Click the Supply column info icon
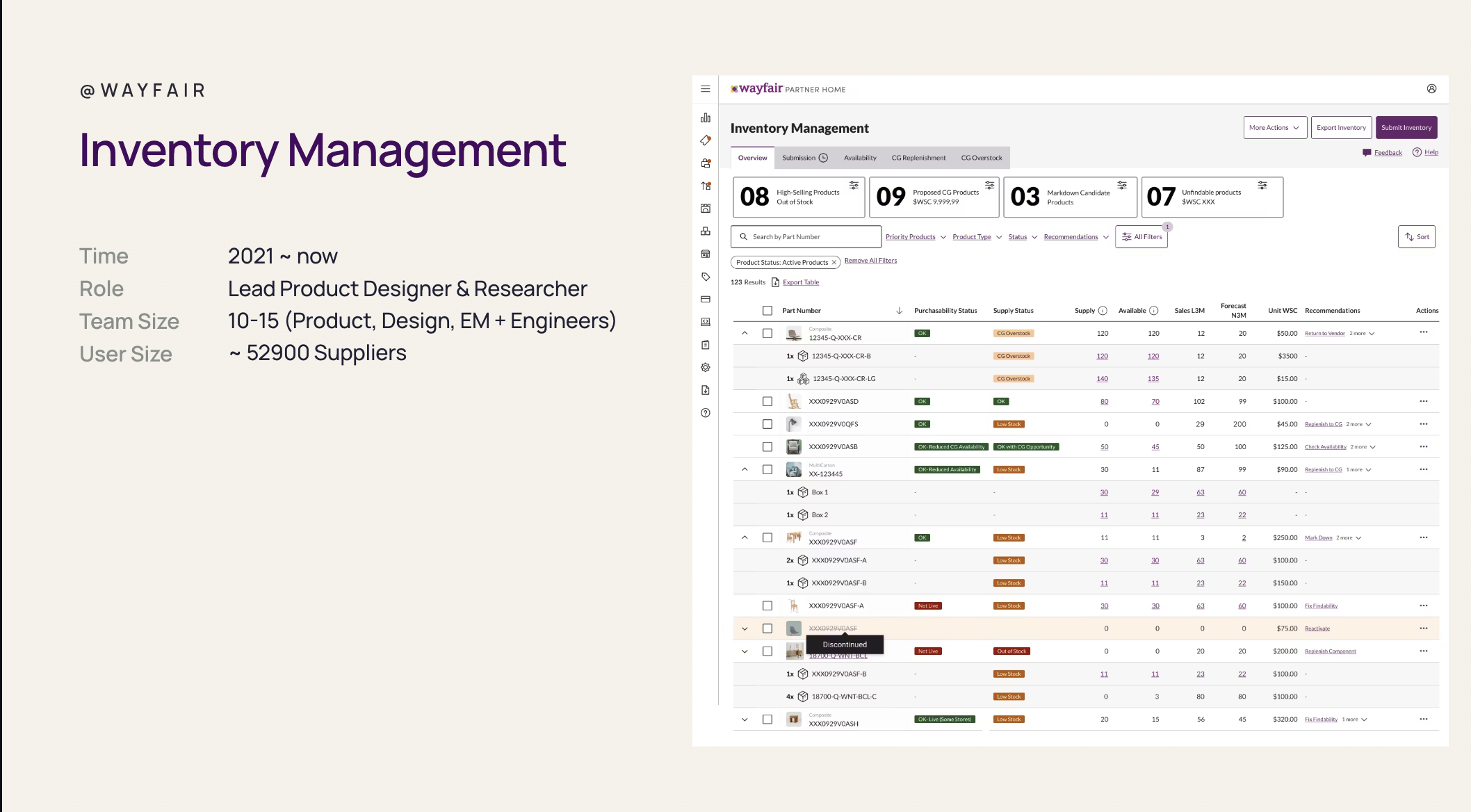1471x812 pixels. coord(1103,311)
